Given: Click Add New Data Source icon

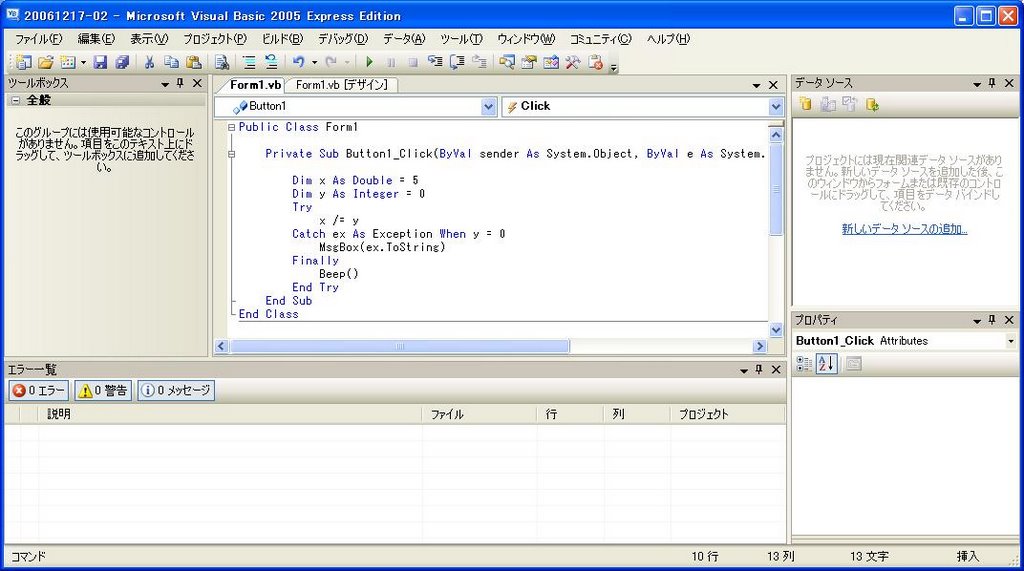Looking at the screenshot, I should [806, 104].
